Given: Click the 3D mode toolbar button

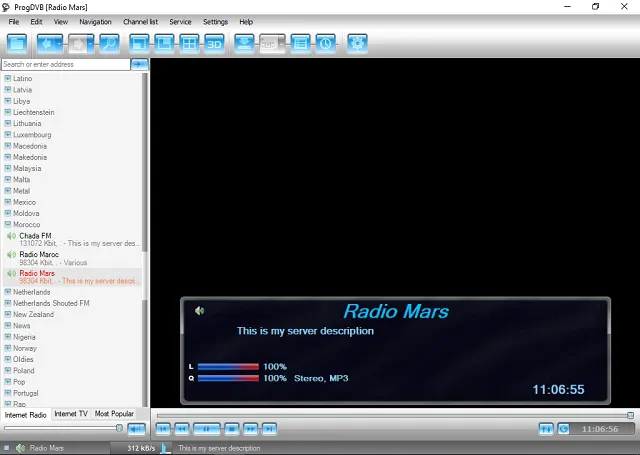Looking at the screenshot, I should (214, 43).
